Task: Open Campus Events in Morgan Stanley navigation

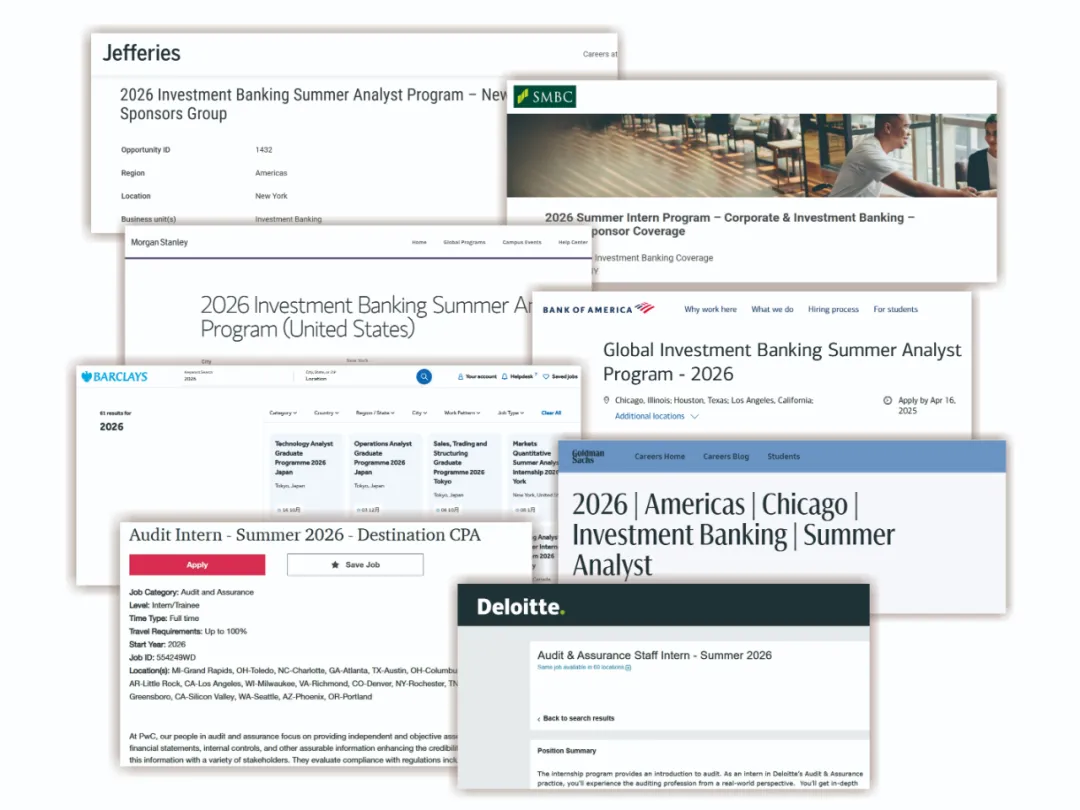Action: click(x=521, y=242)
